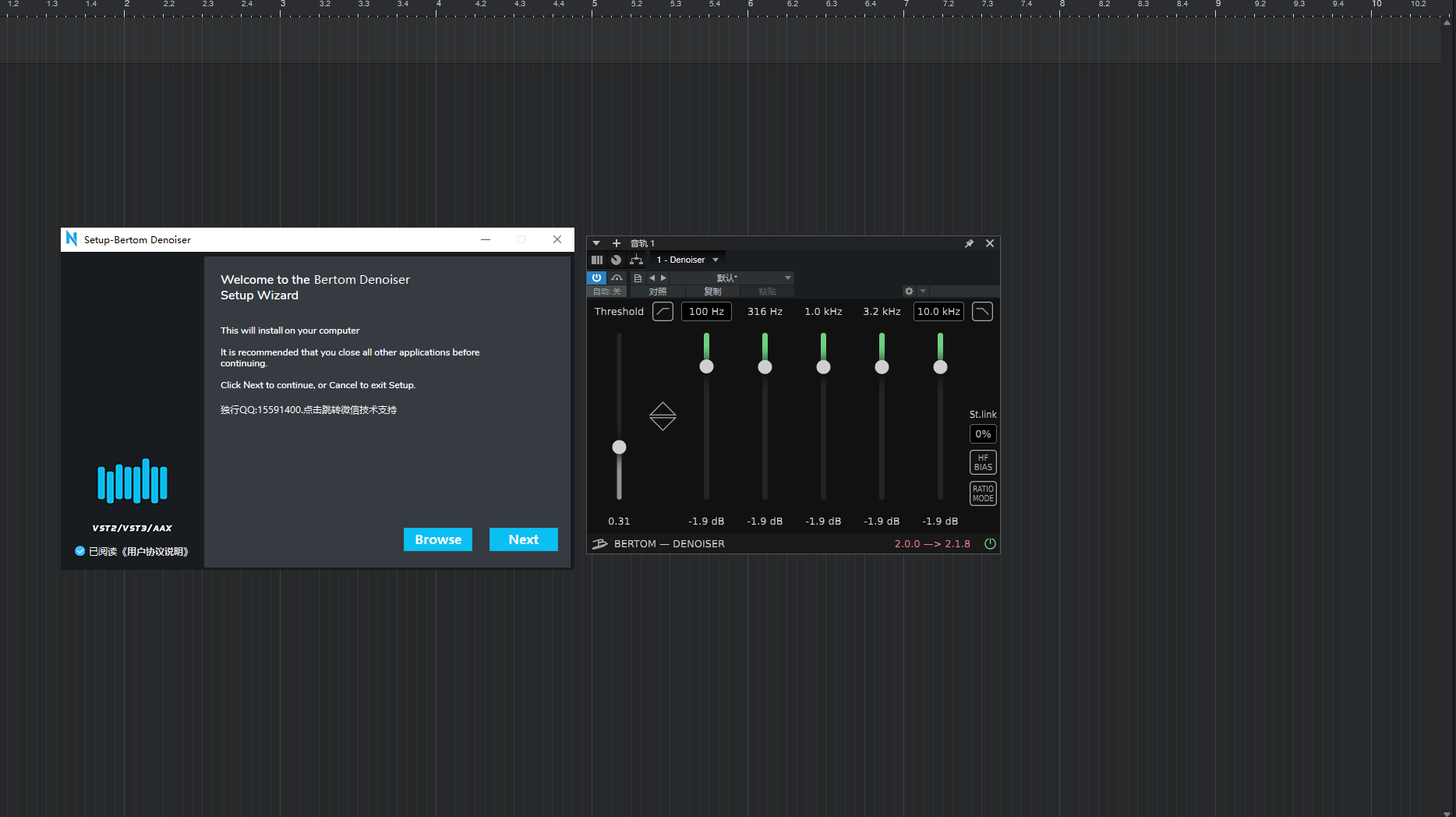Toggle the blue plugin power button

(x=596, y=278)
